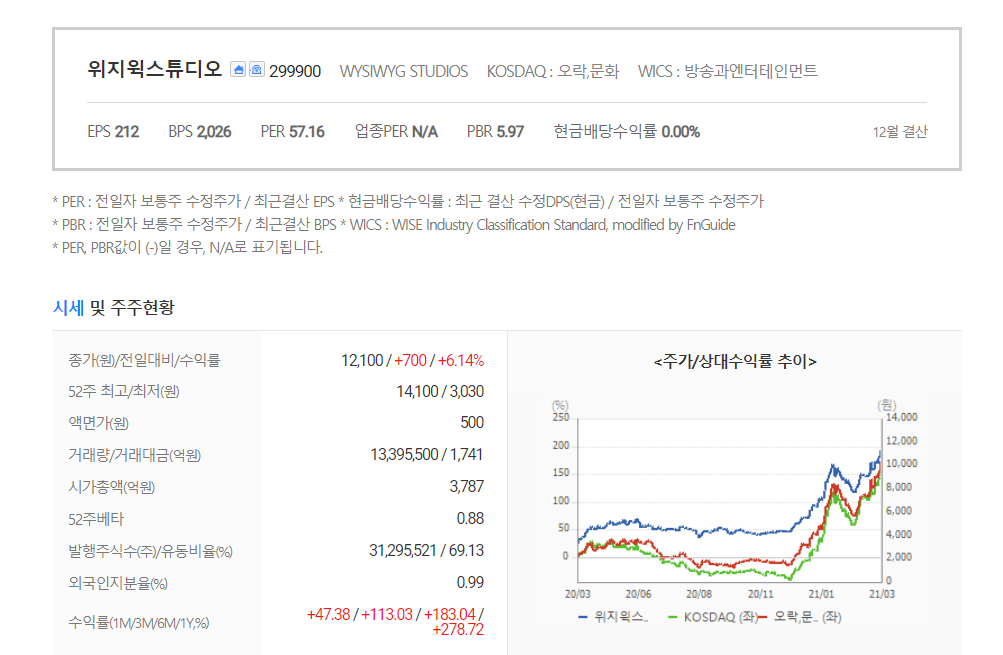This screenshot has height=655, width=1003.
Task: Click the stock price chart plot area
Action: [x=729, y=500]
